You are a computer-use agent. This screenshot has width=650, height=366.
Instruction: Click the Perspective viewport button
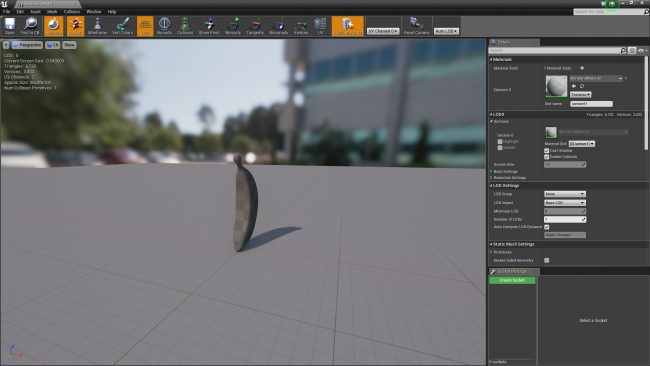pos(27,45)
